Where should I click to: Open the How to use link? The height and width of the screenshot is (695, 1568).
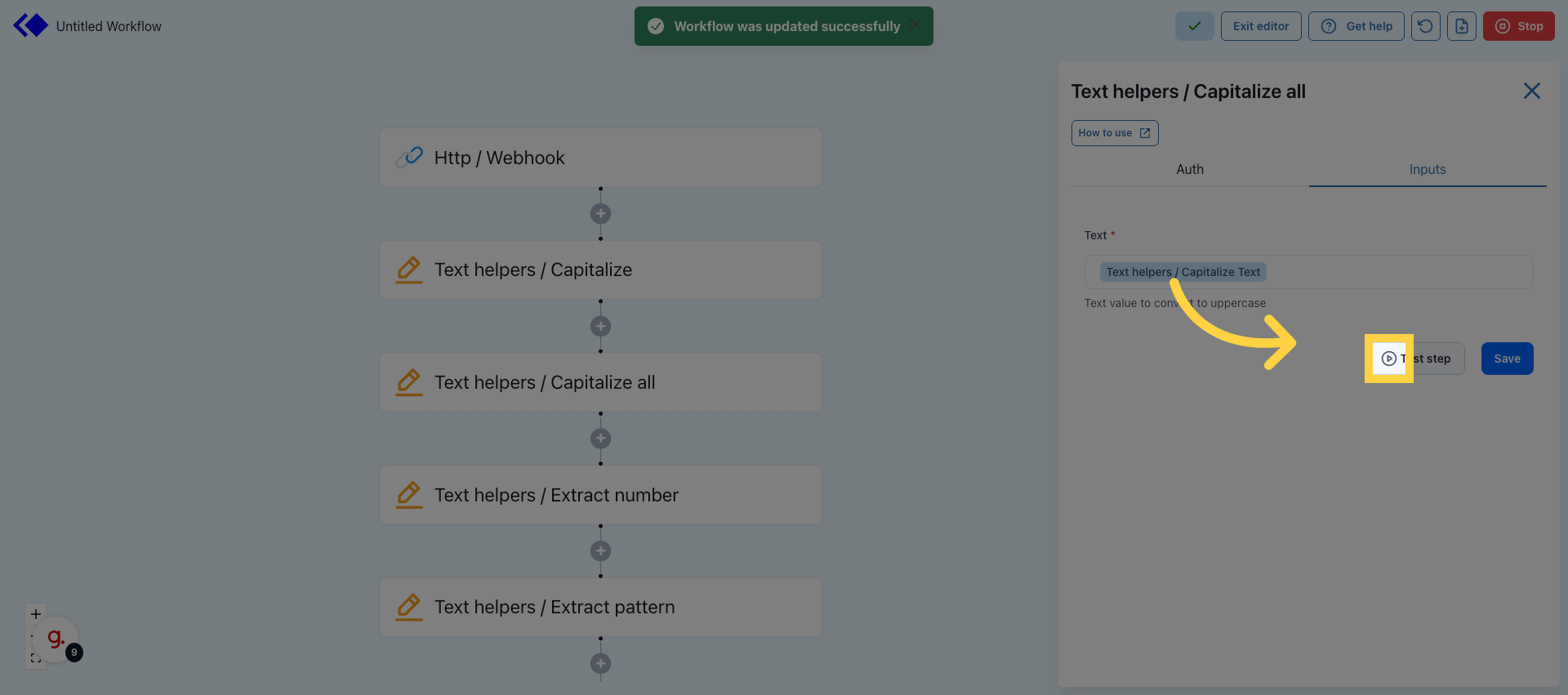(1114, 133)
